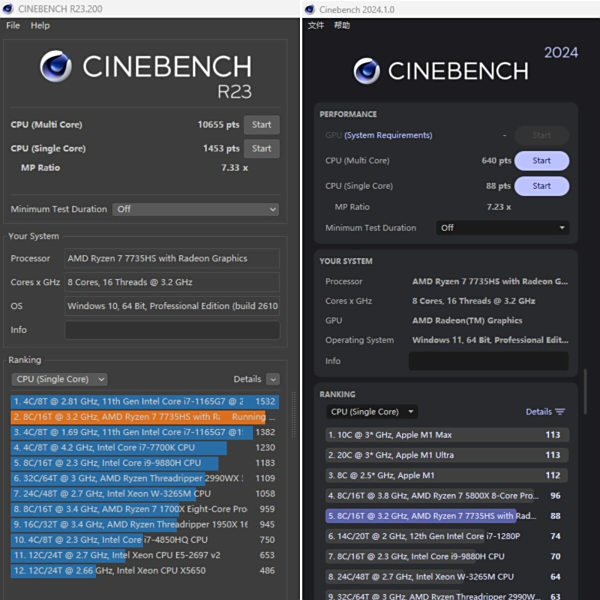Viewport: 600px width, 600px height.
Task: Select 2024 ranking row Core i7-1280P
Action: click(447, 536)
